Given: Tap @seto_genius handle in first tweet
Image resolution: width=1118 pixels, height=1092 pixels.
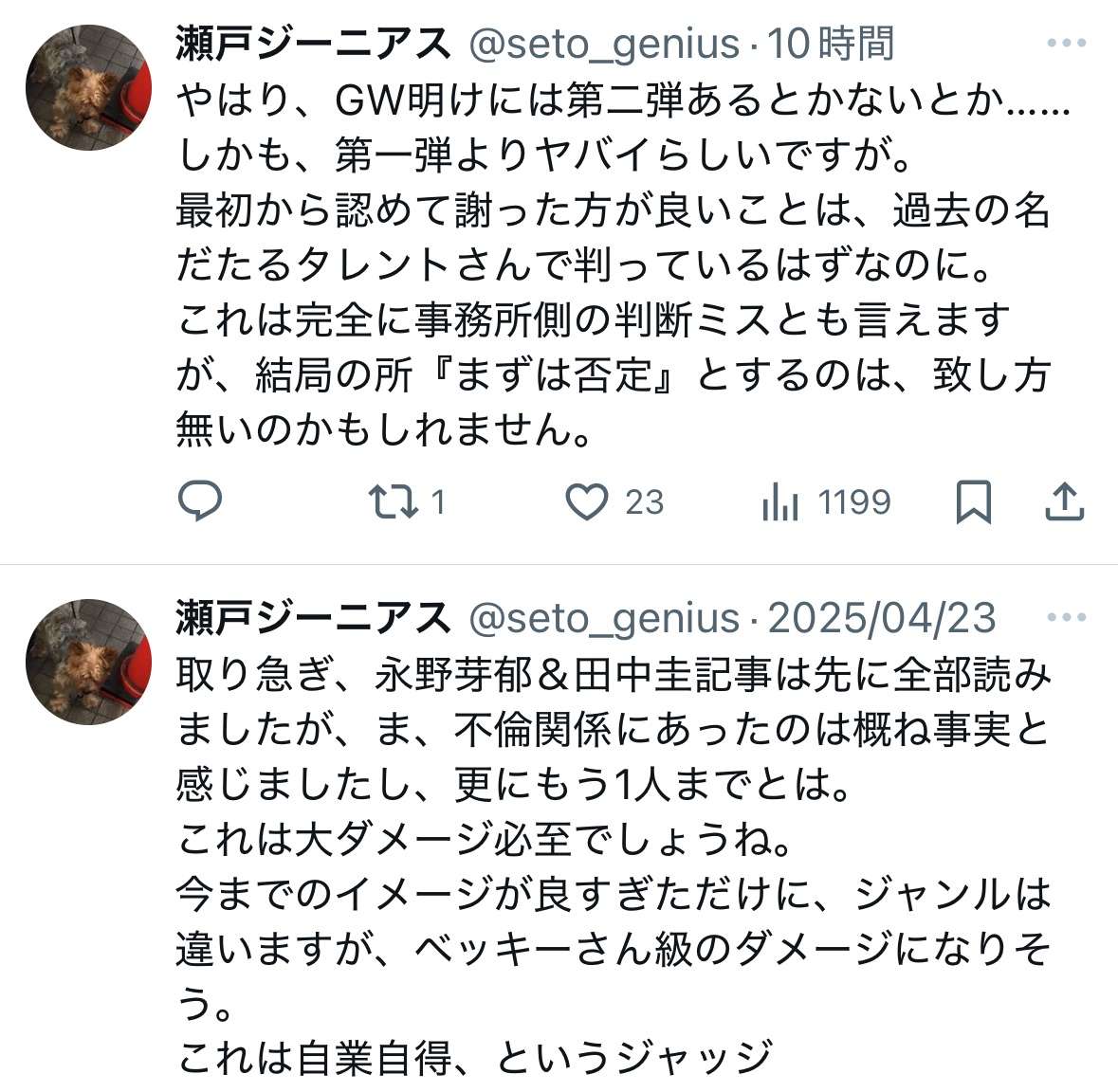Looking at the screenshot, I should 604,44.
